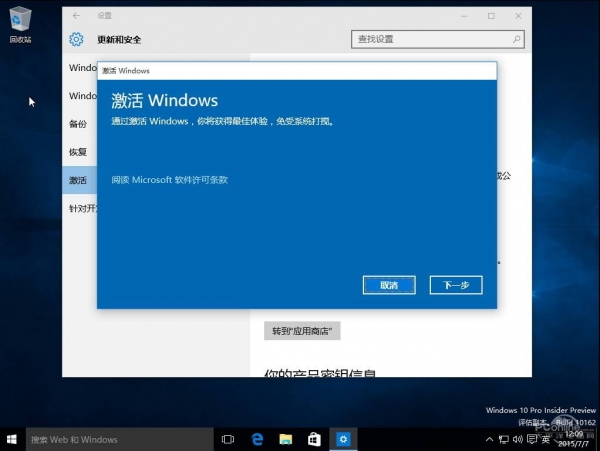
Task: Open Task View from the taskbar
Action: (228, 439)
